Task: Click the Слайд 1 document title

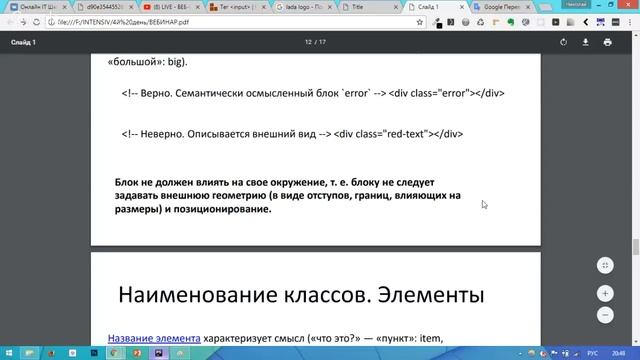Action: 23,42
